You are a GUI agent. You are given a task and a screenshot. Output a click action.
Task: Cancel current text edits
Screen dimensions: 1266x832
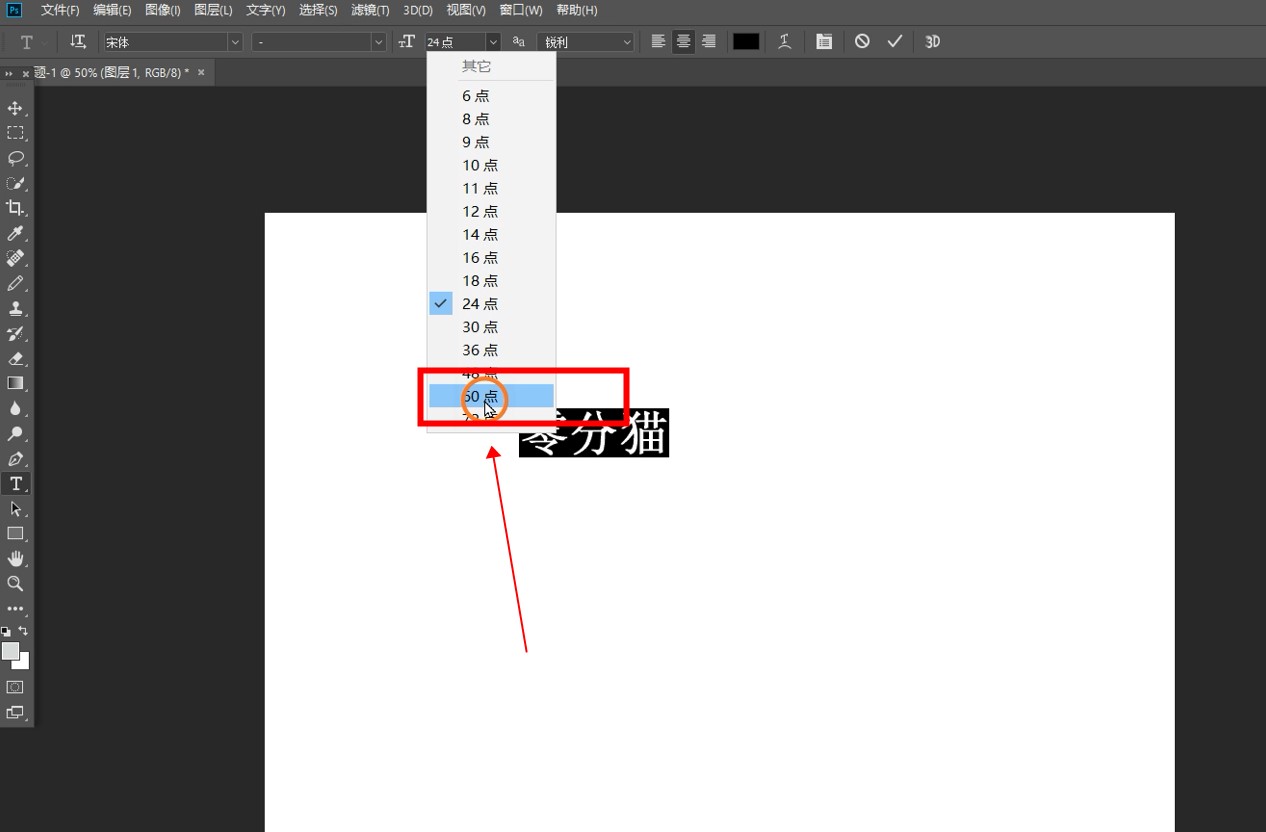click(862, 42)
